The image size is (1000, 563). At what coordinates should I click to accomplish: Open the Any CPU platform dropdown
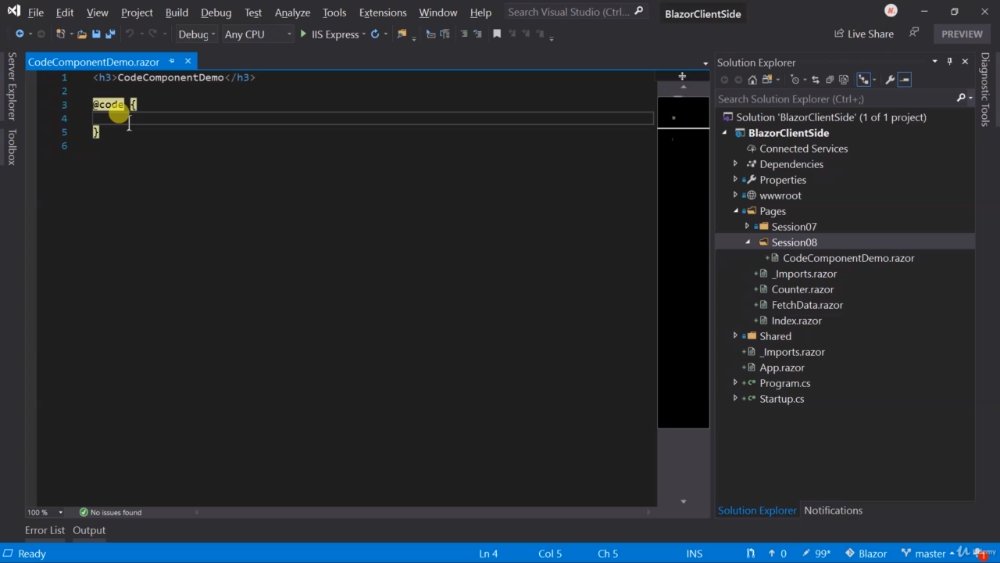point(258,34)
